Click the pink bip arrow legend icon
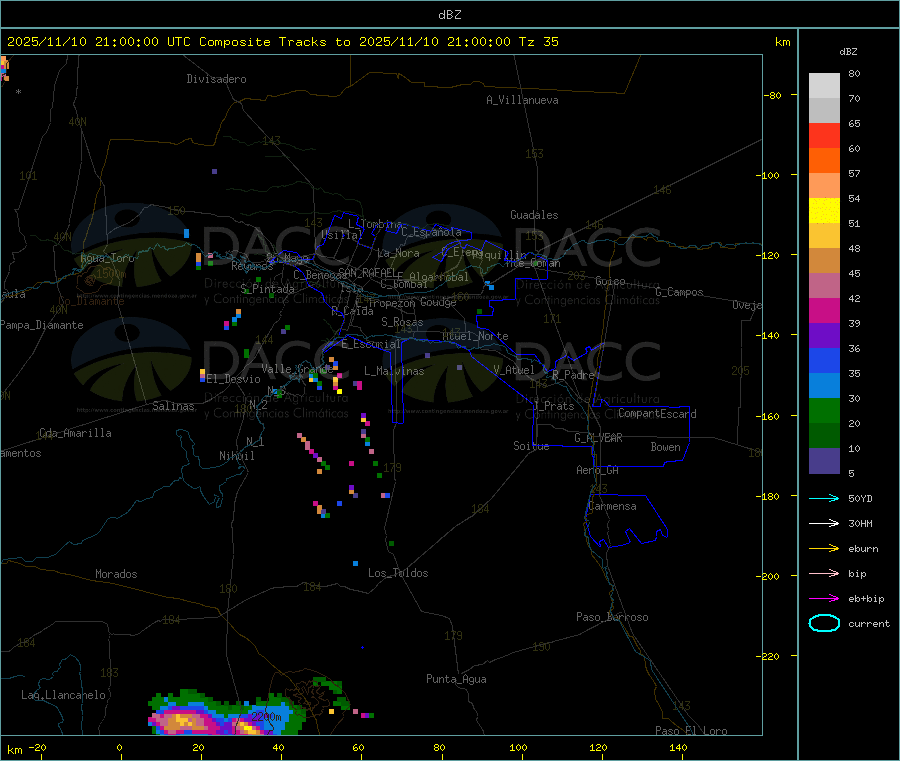Screen dimensions: 900x761 (824, 573)
